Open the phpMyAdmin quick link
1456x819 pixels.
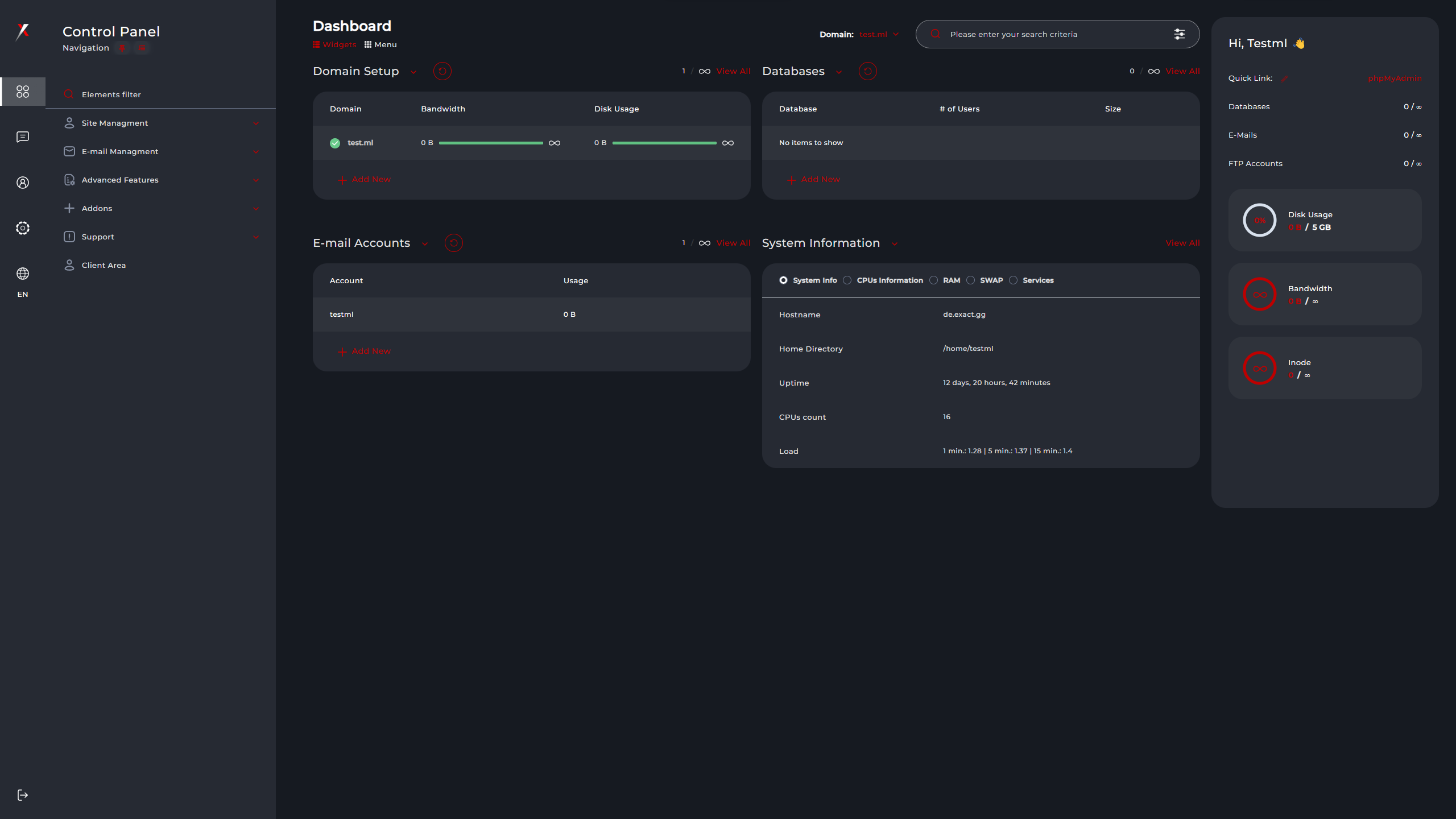(x=1395, y=78)
